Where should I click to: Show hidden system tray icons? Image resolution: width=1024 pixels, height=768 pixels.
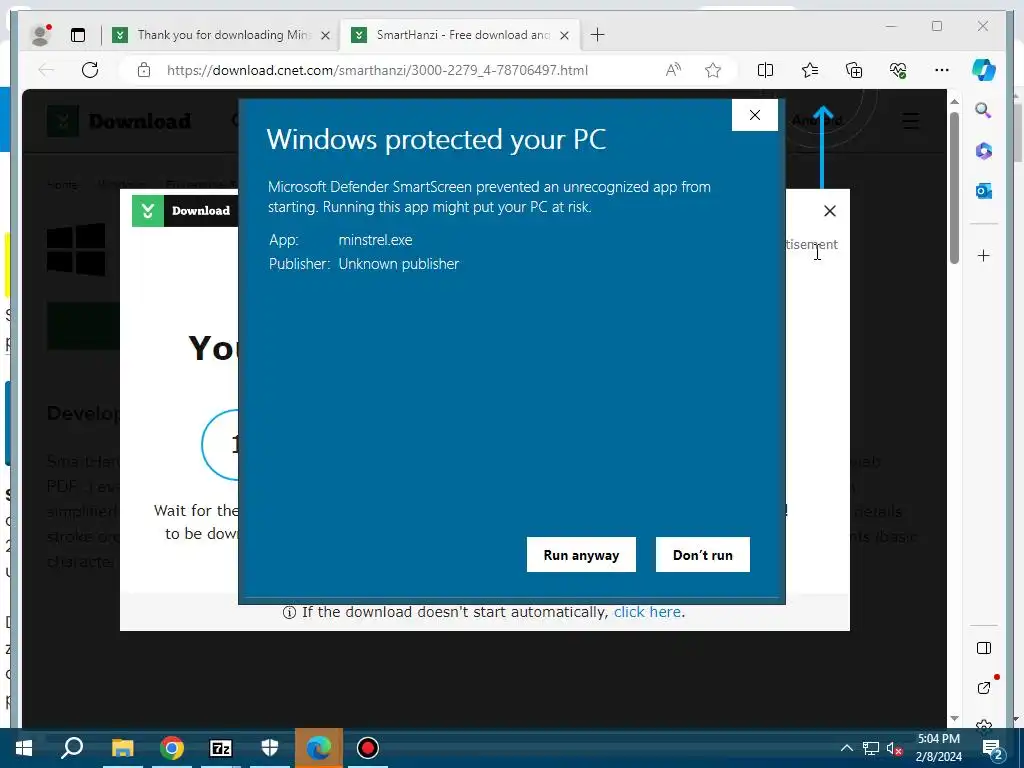846,748
